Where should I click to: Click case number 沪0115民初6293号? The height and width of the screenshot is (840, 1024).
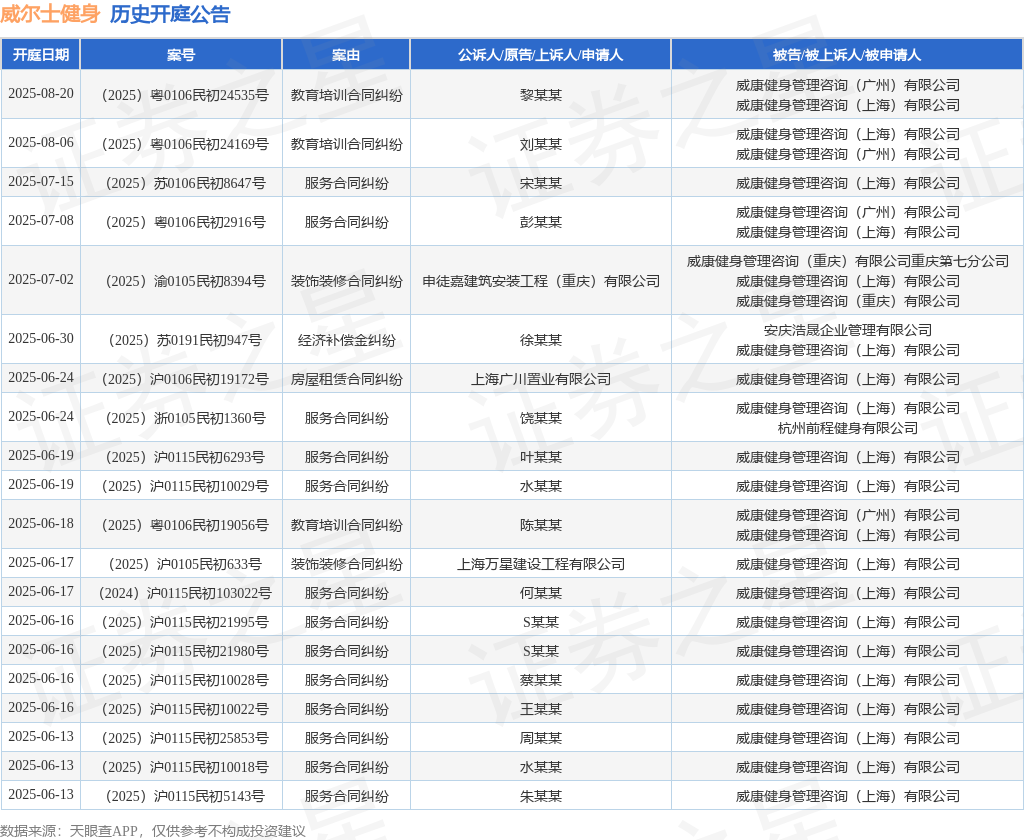coord(185,457)
